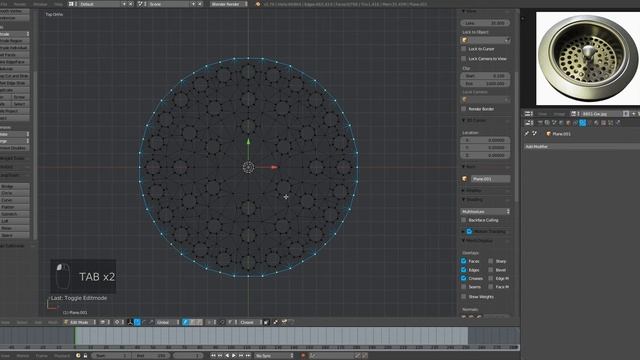This screenshot has height=360, width=640.
Task: Click the Clip End value slider
Action: point(485,83)
